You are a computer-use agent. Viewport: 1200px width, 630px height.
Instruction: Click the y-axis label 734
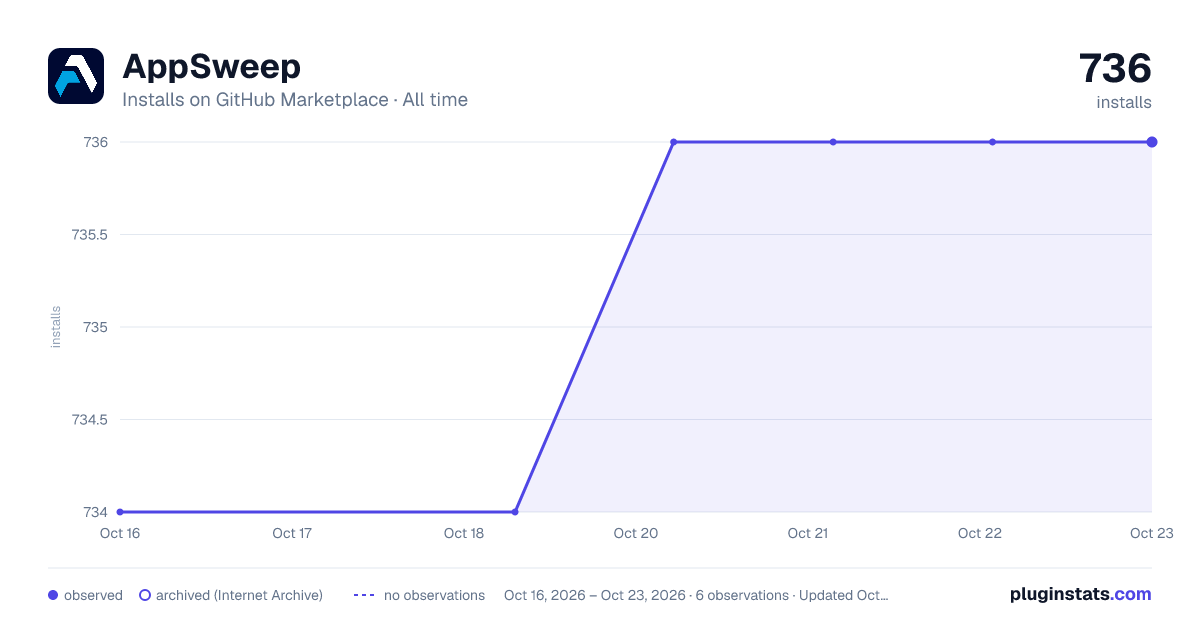click(96, 512)
